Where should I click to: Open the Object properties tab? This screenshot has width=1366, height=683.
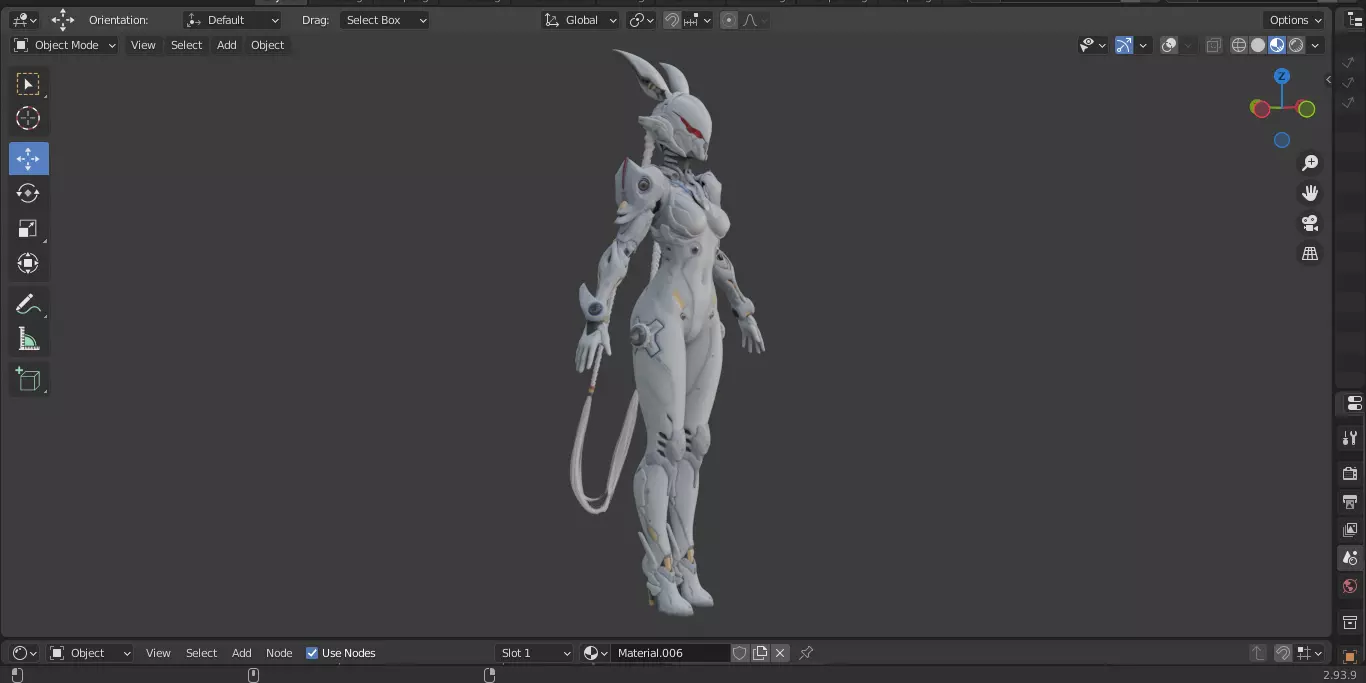[1350, 656]
